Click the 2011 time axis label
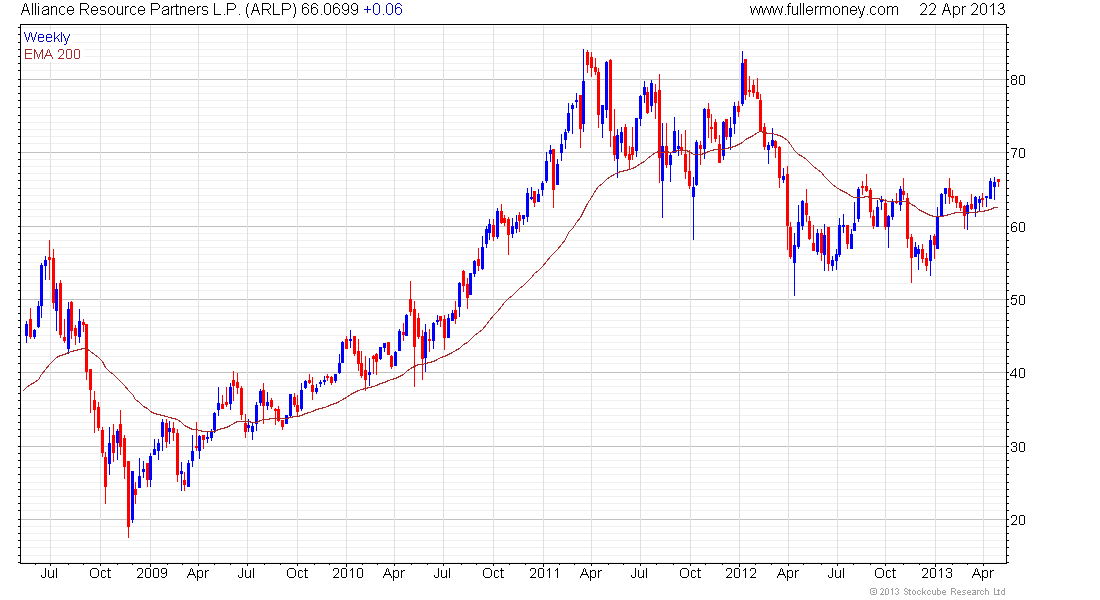 (544, 573)
